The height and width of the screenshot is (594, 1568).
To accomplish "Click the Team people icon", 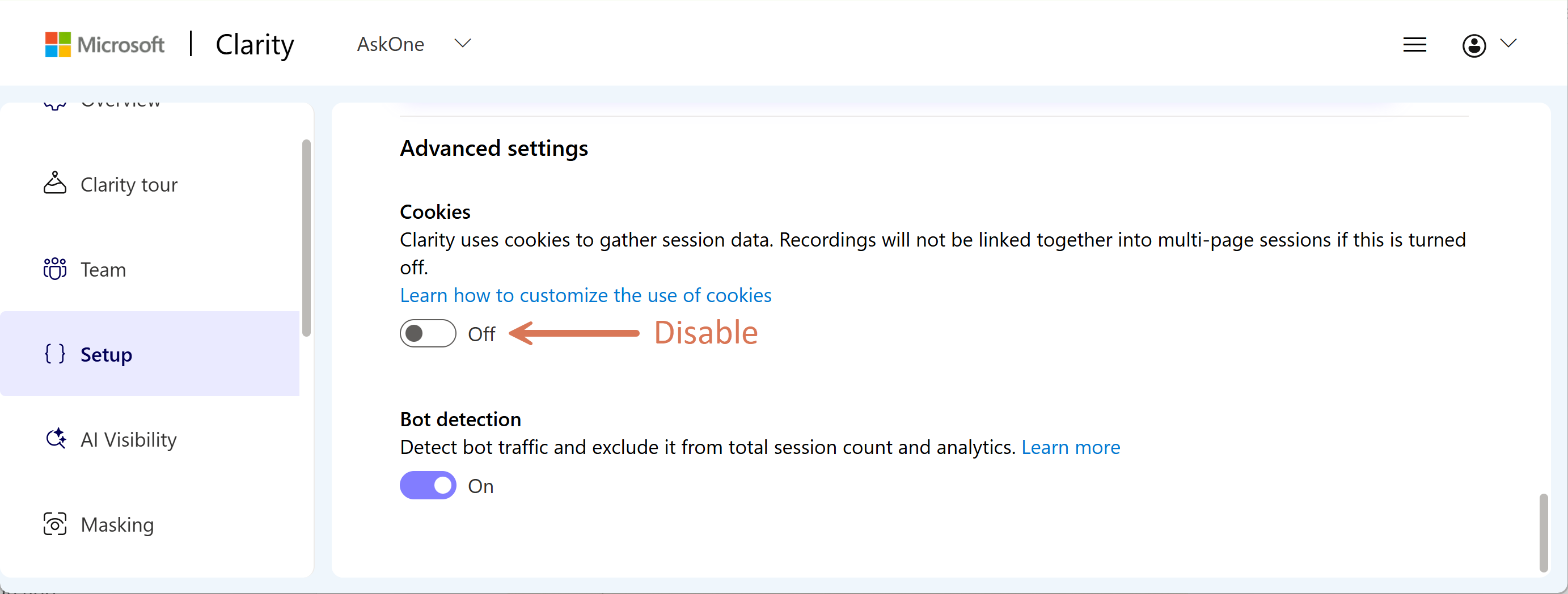I will coord(55,269).
